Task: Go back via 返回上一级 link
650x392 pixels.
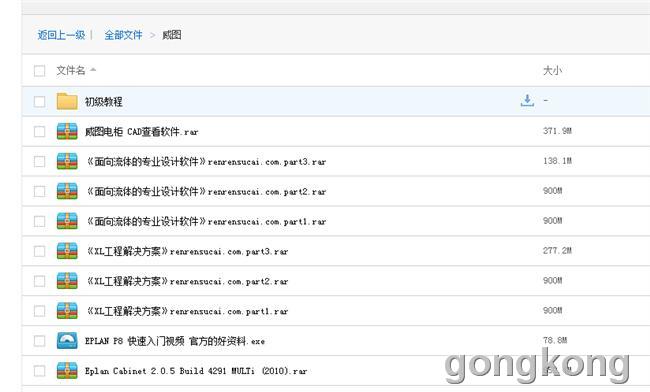Action: click(61, 35)
